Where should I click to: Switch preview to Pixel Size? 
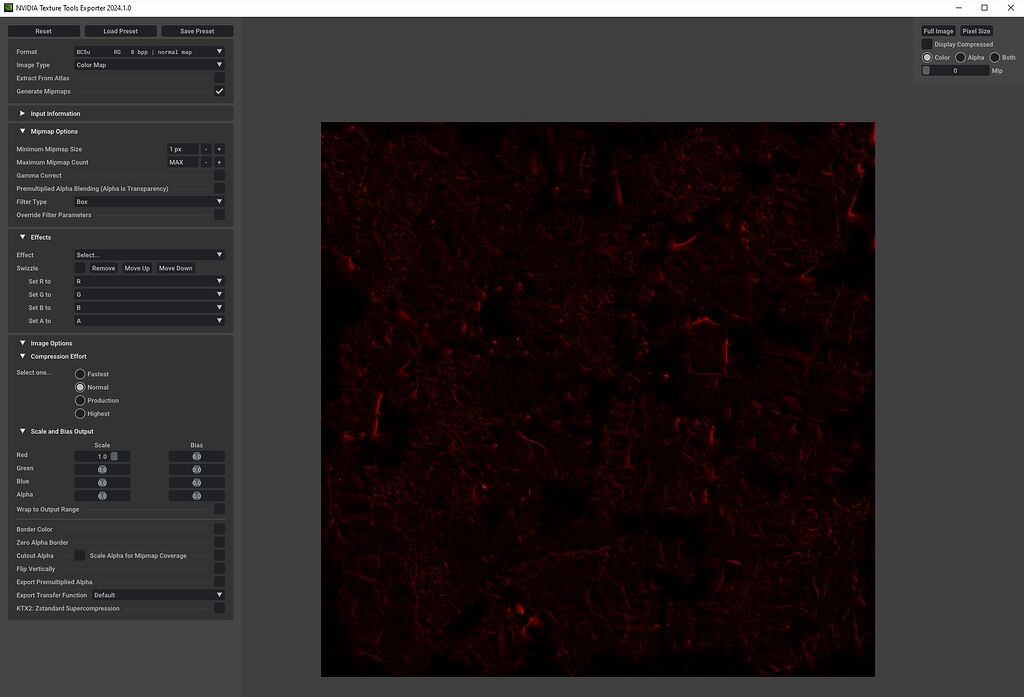click(976, 30)
